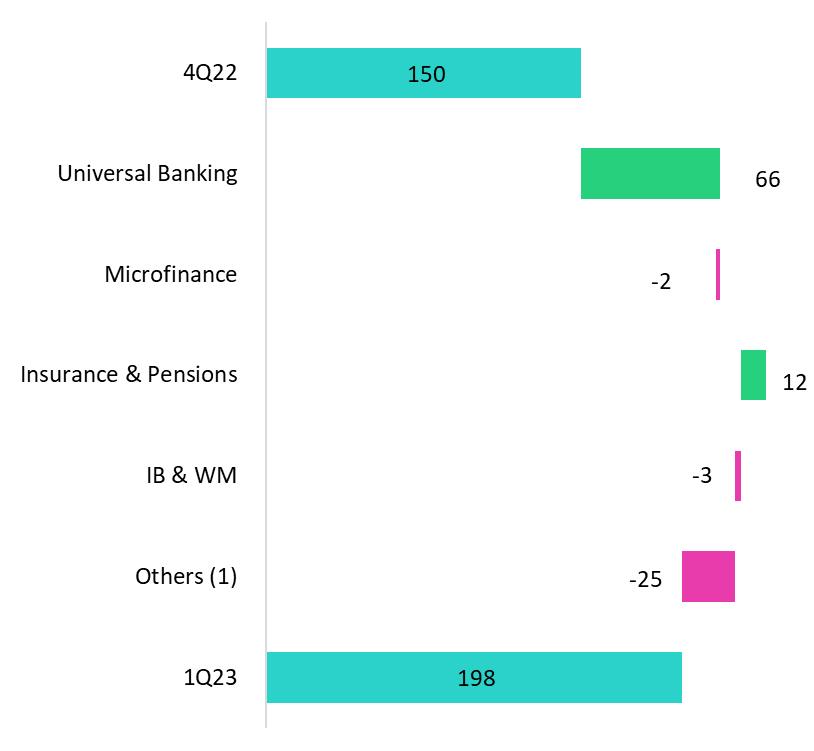
Task: Select the Universal Banking axis label
Action: [x=148, y=173]
